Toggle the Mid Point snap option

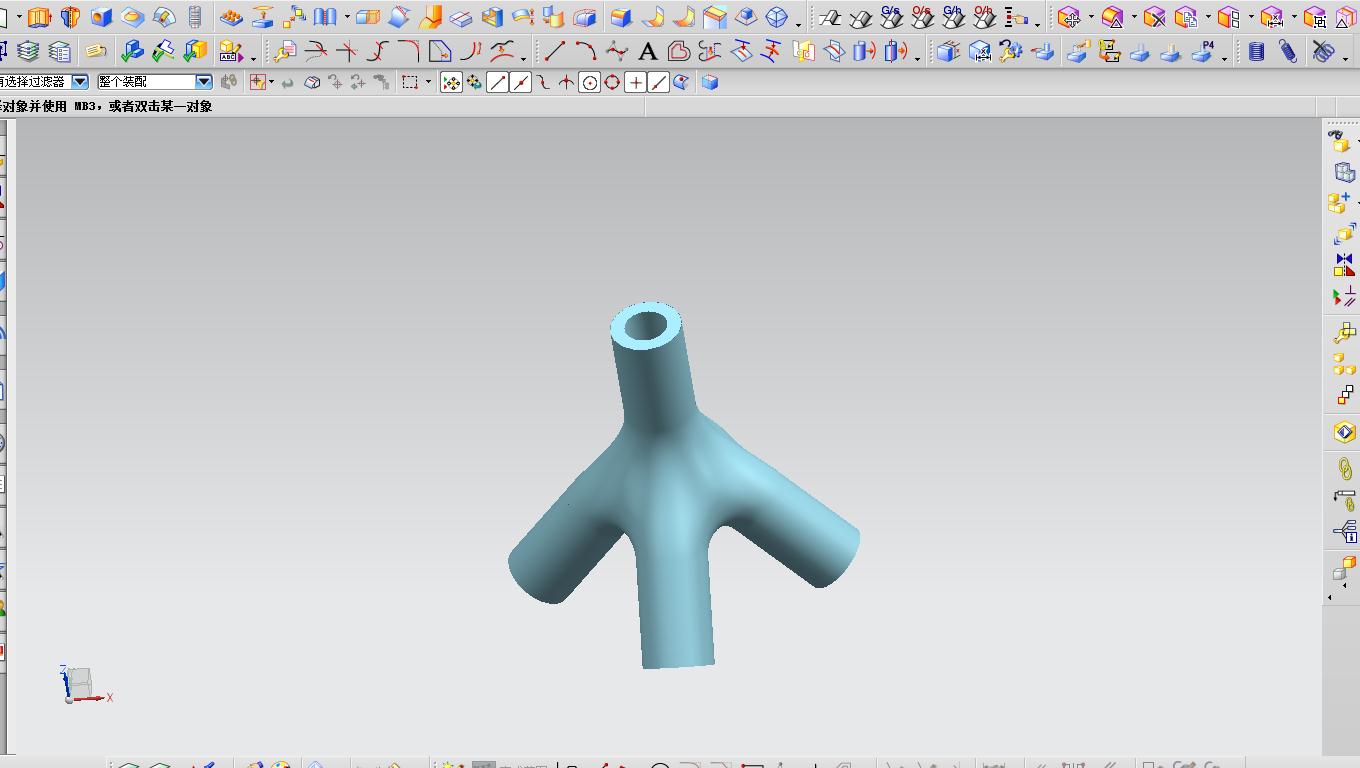click(x=521, y=83)
